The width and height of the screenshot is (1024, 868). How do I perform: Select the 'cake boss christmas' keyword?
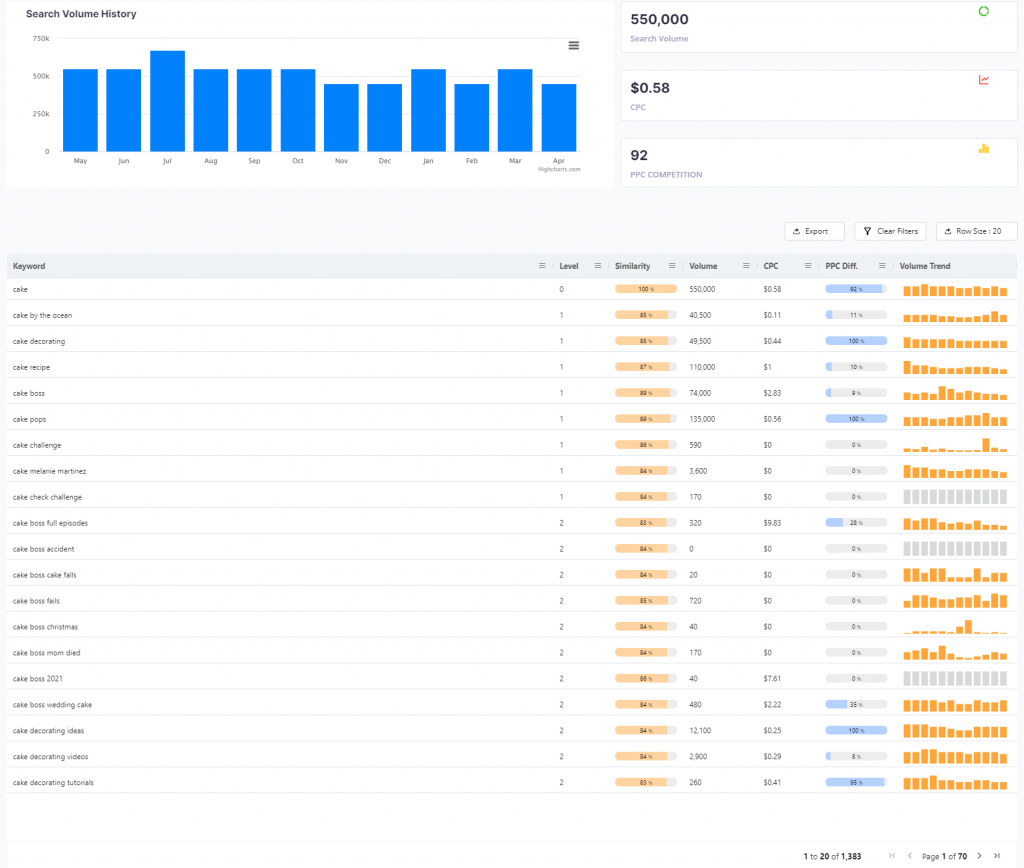[x=45, y=627]
